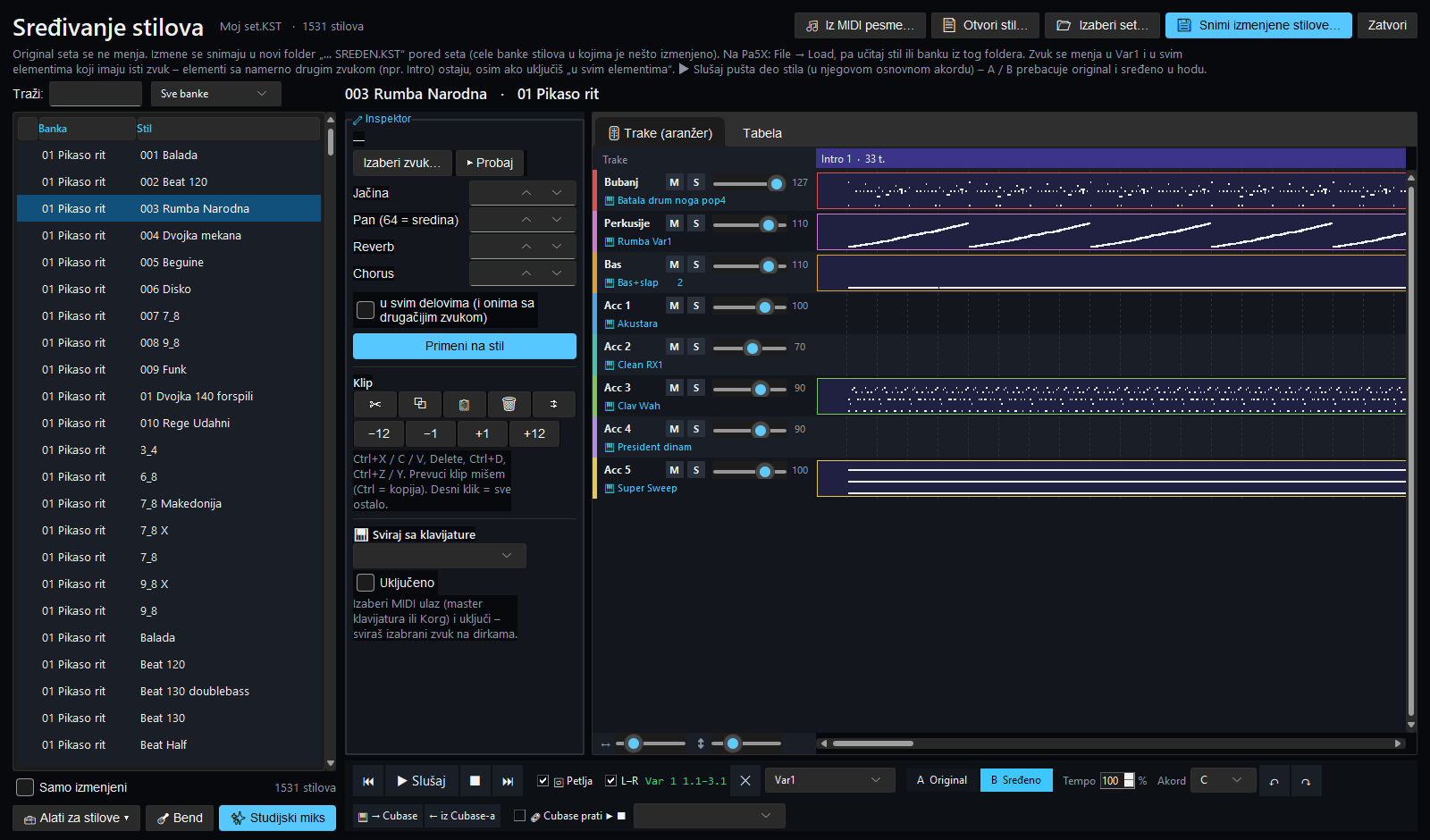Enable 'u svim delovima' checkbox
The width and height of the screenshot is (1430, 840).
pos(366,310)
